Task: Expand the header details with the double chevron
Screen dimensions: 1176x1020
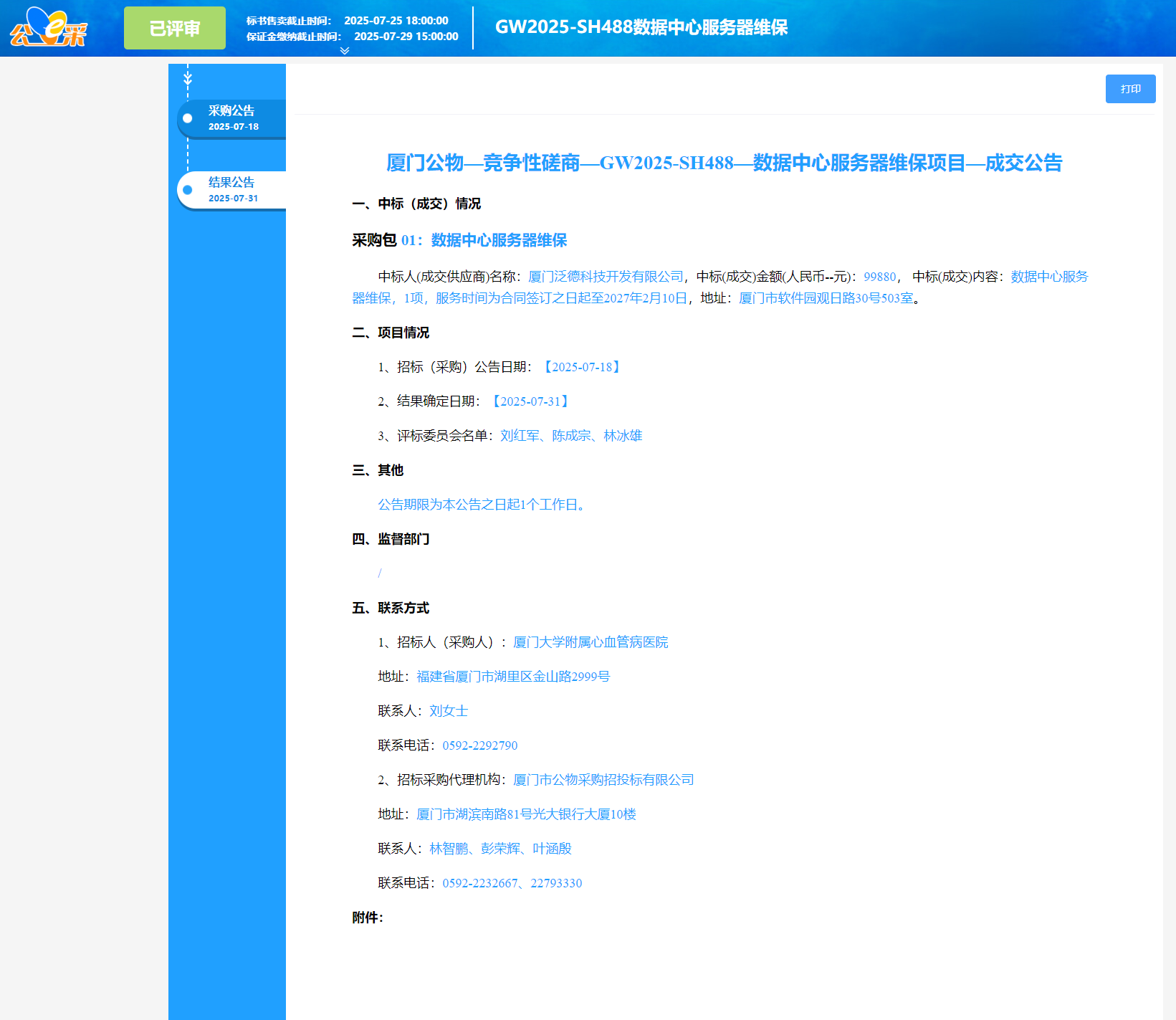Action: coord(344,50)
